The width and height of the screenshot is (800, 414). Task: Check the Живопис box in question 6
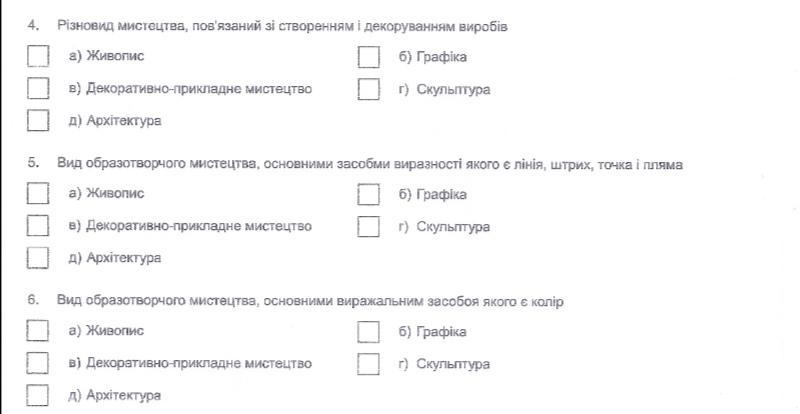tap(38, 330)
